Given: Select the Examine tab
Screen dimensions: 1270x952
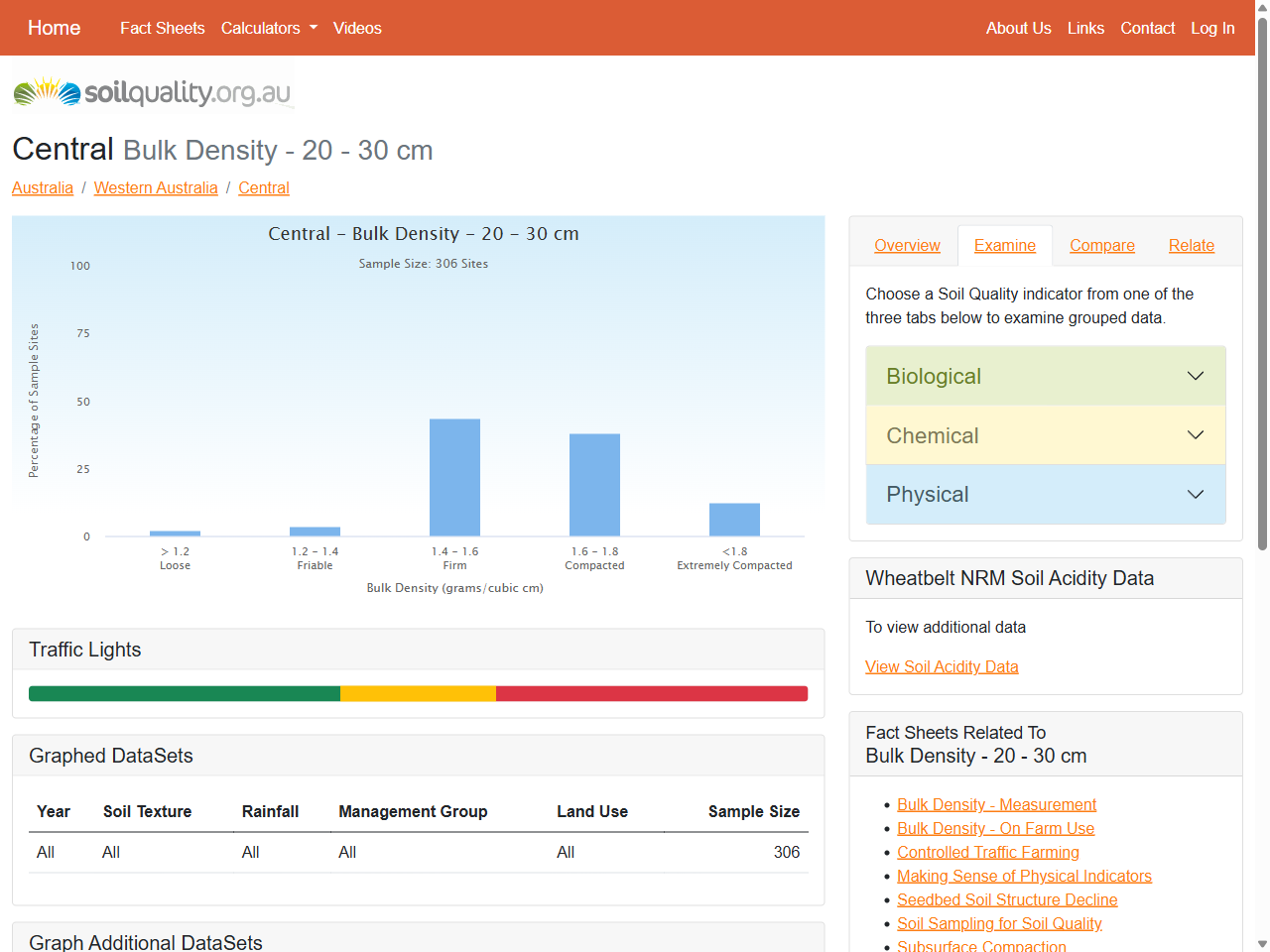Looking at the screenshot, I should click(1004, 245).
